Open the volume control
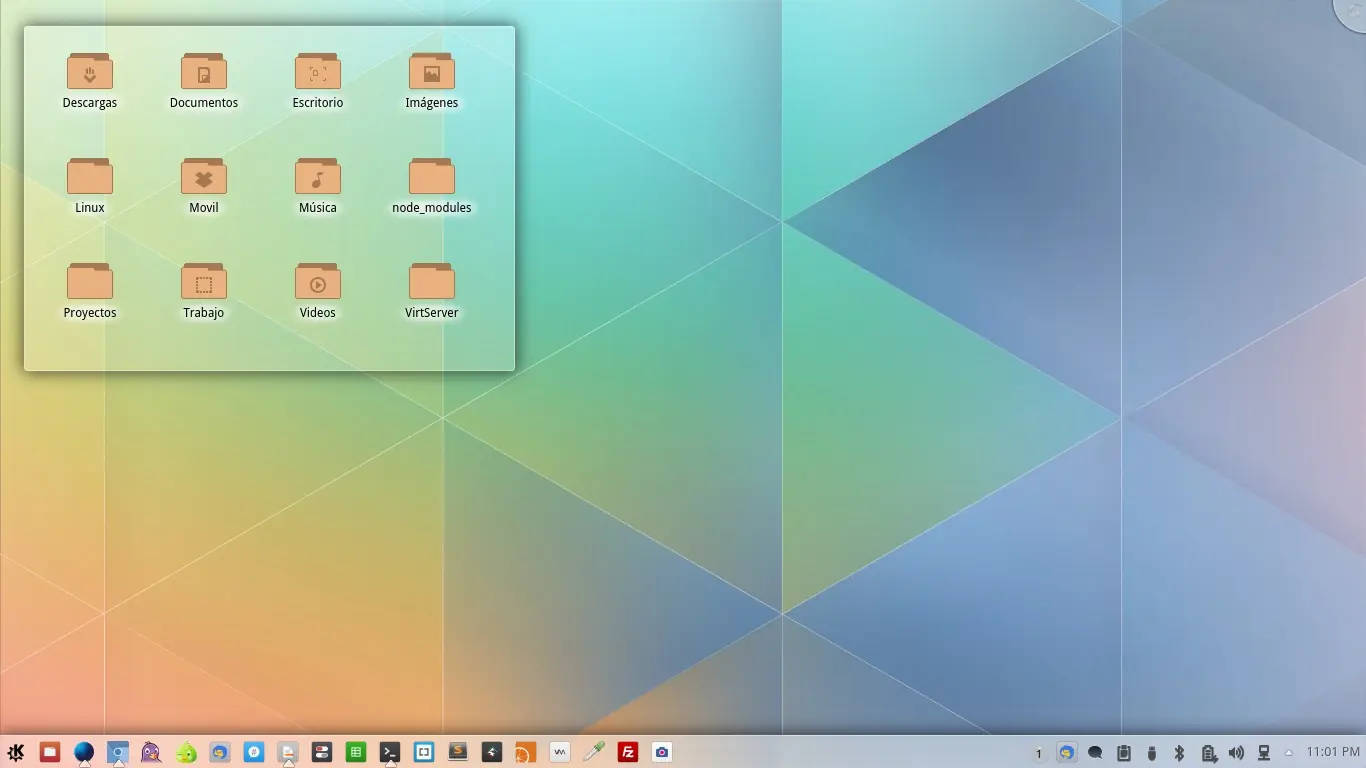The width and height of the screenshot is (1366, 768). click(x=1236, y=753)
